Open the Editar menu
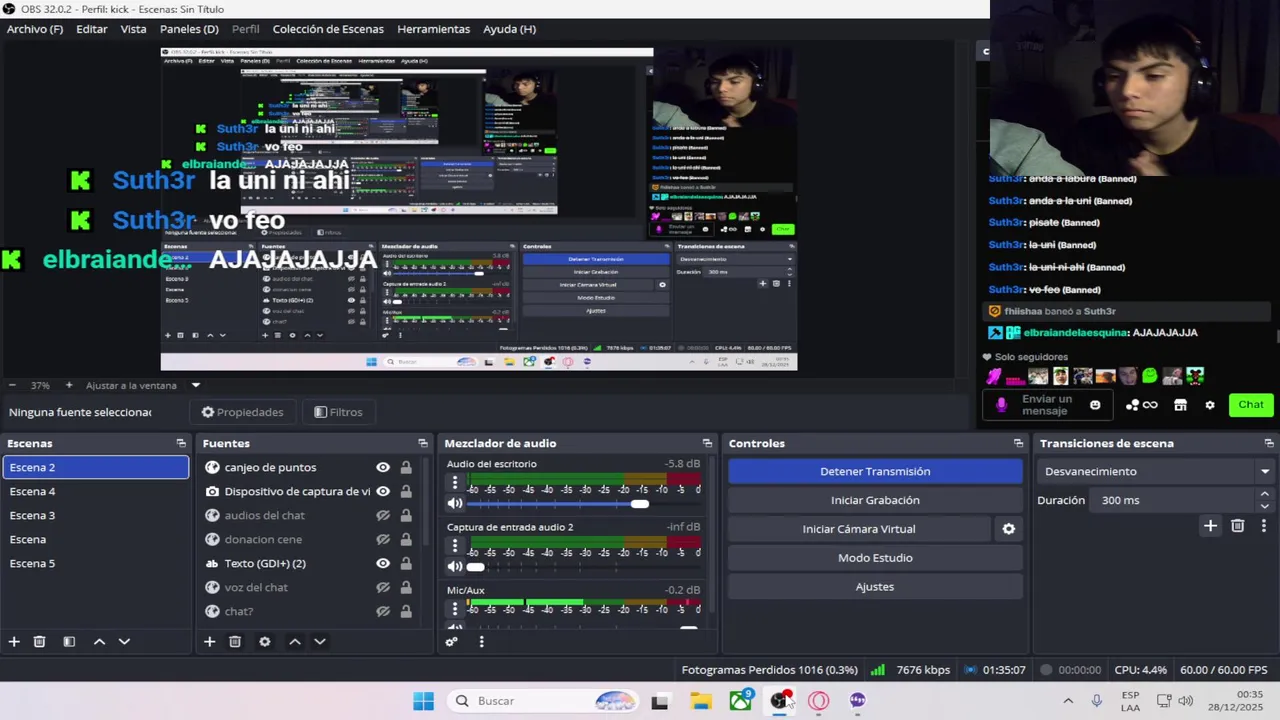The width and height of the screenshot is (1280, 720). pyautogui.click(x=92, y=29)
